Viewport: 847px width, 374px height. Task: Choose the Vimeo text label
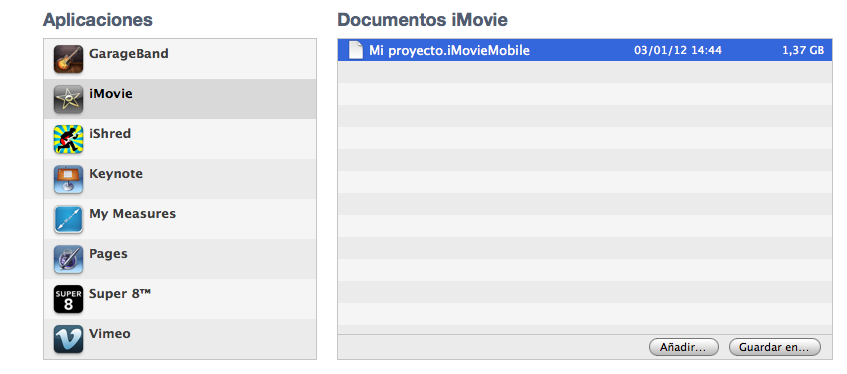point(110,333)
